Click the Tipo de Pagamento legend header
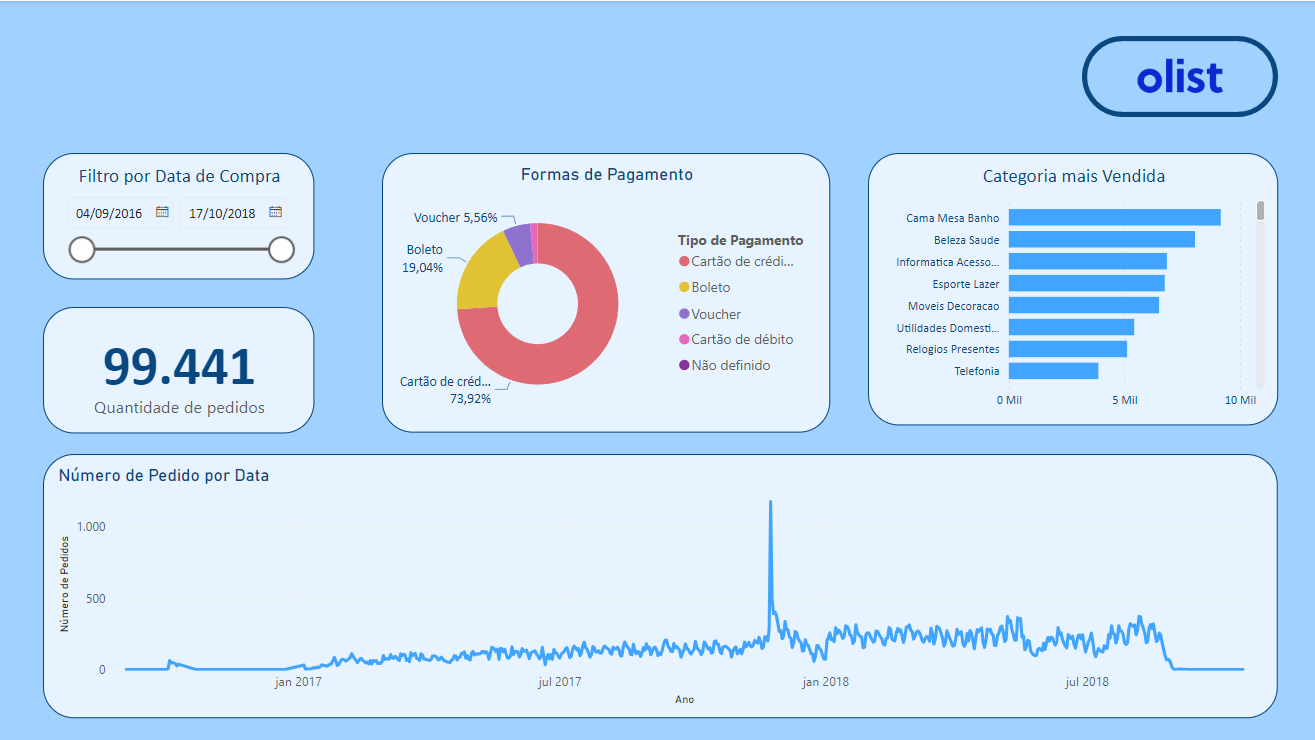Image resolution: width=1315 pixels, height=740 pixels. [x=740, y=240]
